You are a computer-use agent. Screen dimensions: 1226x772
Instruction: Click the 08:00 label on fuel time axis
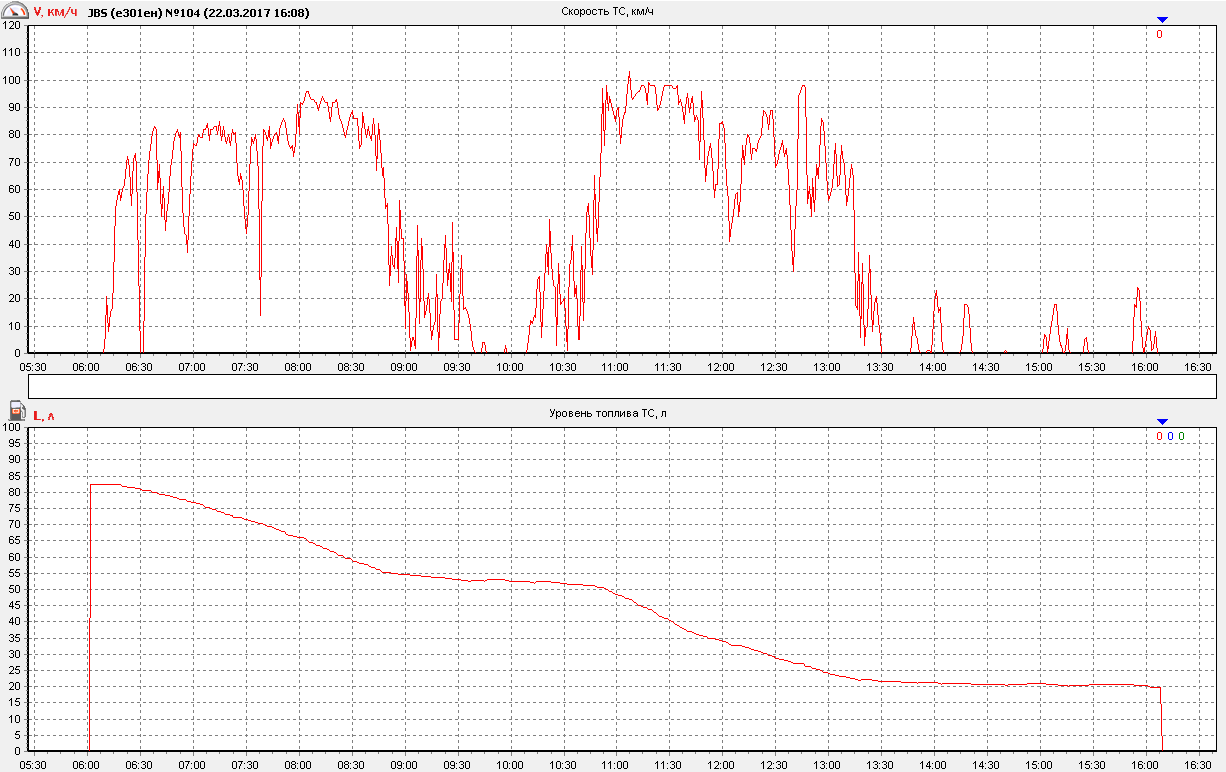[x=298, y=765]
